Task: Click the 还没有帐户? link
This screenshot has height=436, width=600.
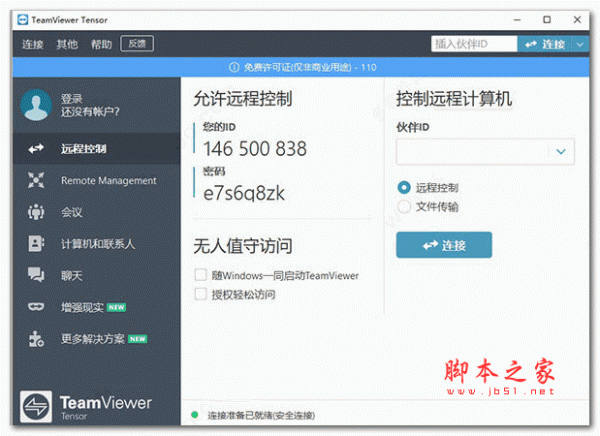Action: coord(90,112)
